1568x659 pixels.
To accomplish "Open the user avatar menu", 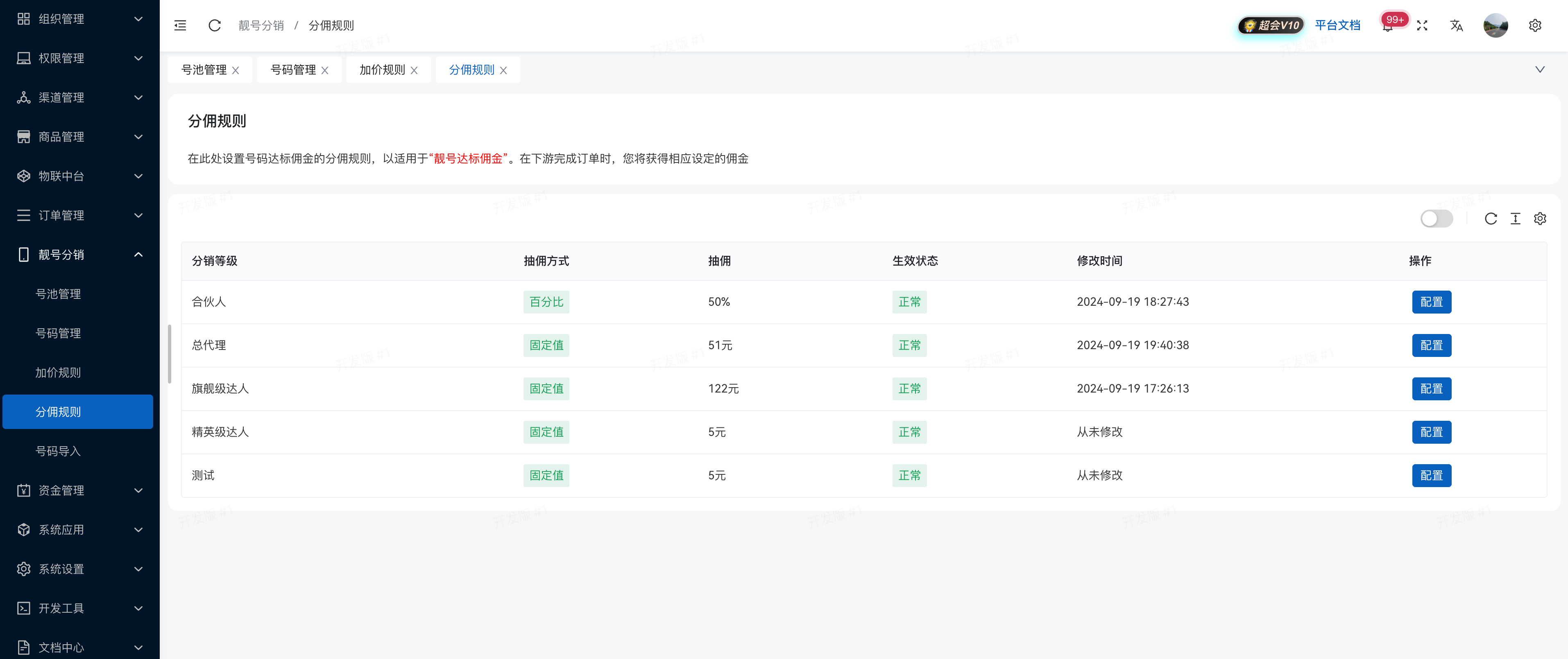I will coord(1496,25).
